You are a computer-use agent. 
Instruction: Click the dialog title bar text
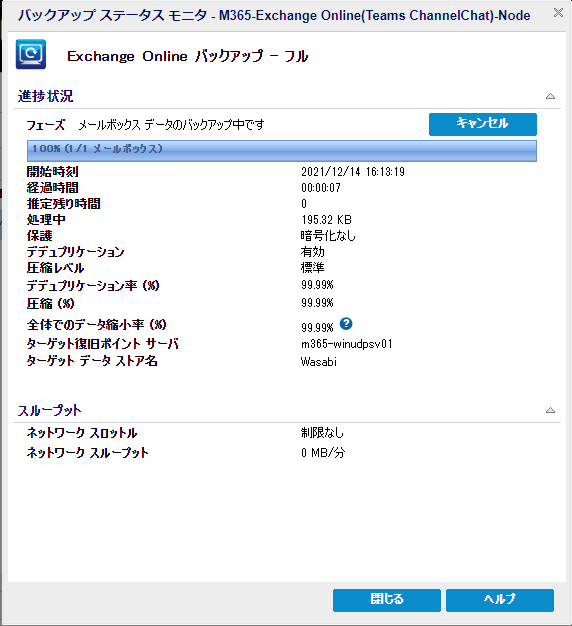(274, 16)
